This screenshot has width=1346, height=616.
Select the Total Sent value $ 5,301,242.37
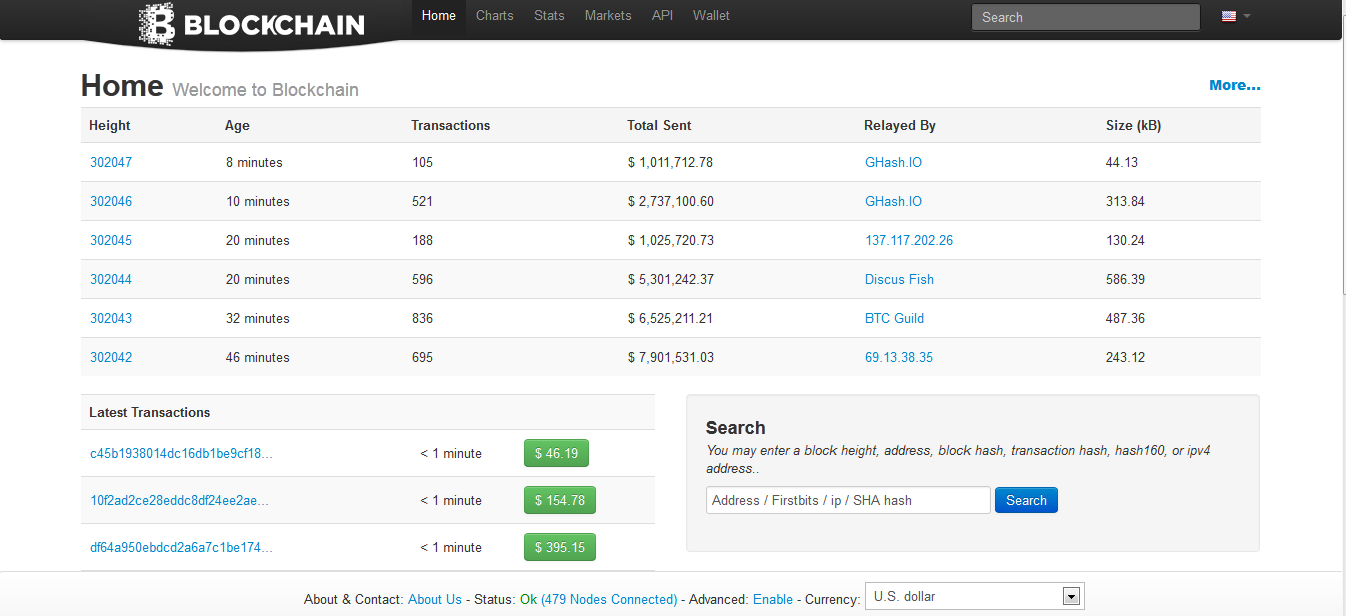pos(670,279)
